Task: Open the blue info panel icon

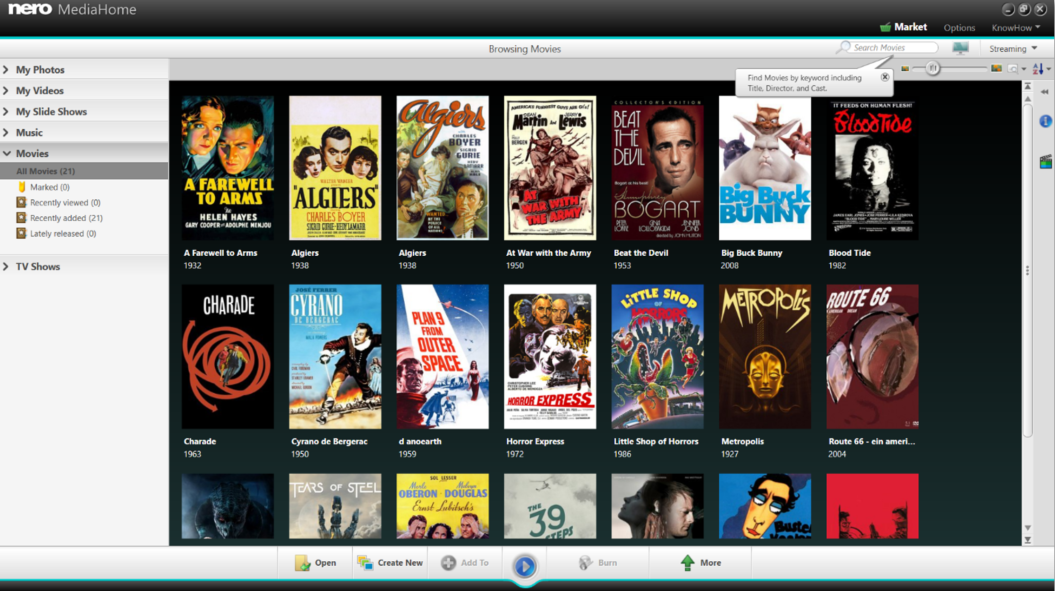Action: [1045, 121]
